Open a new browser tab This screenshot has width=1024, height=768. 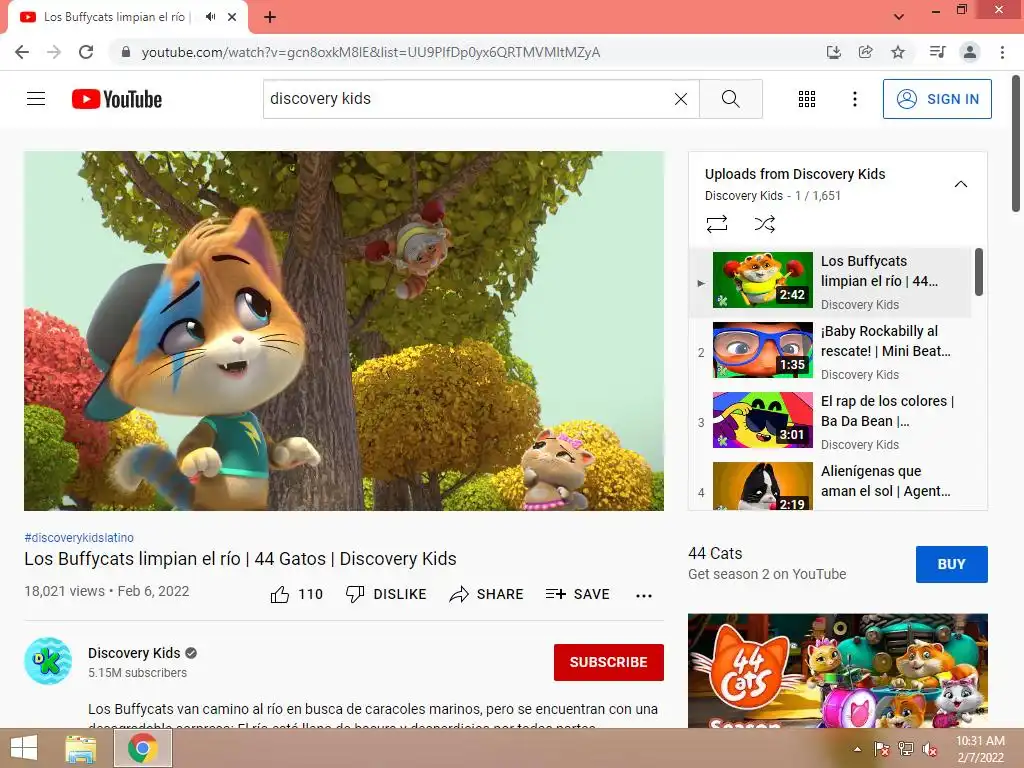[270, 18]
